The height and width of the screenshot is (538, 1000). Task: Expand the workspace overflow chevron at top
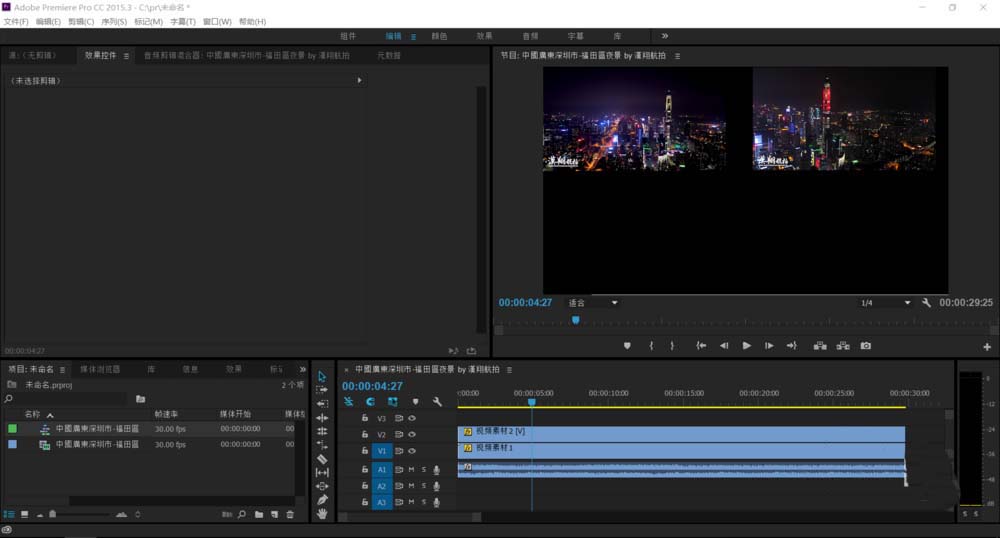coord(665,36)
